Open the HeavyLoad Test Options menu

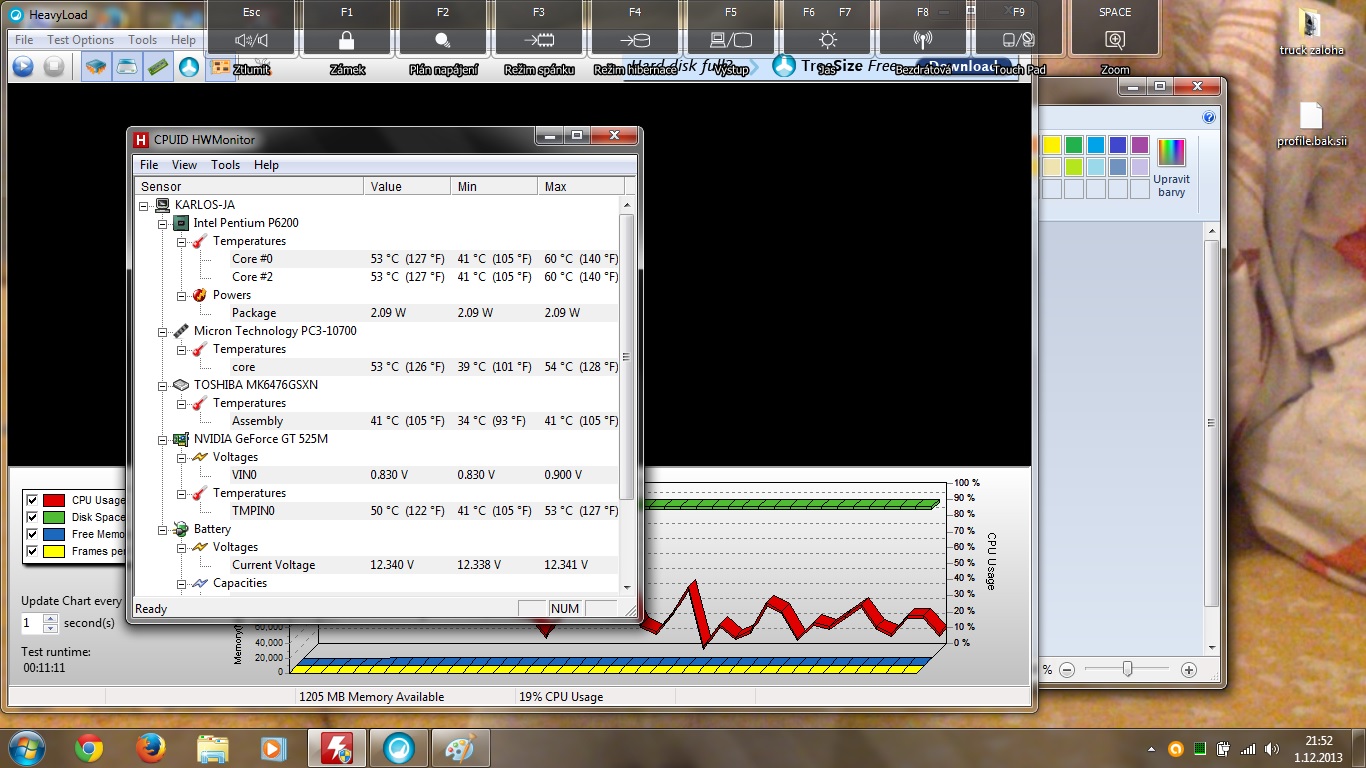pos(81,40)
